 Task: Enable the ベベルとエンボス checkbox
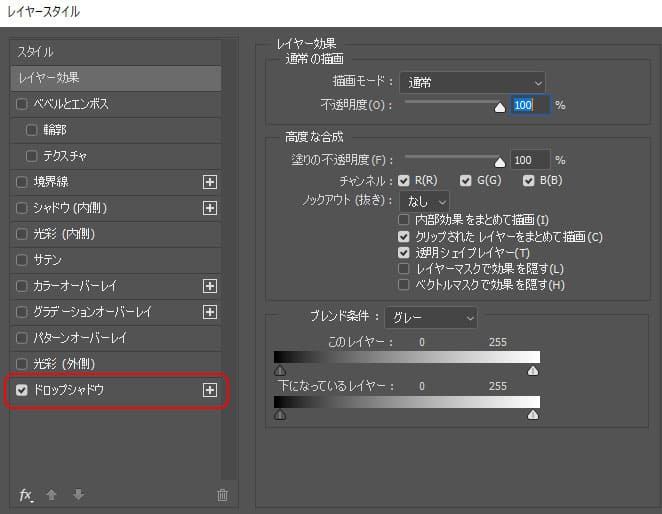point(22,104)
